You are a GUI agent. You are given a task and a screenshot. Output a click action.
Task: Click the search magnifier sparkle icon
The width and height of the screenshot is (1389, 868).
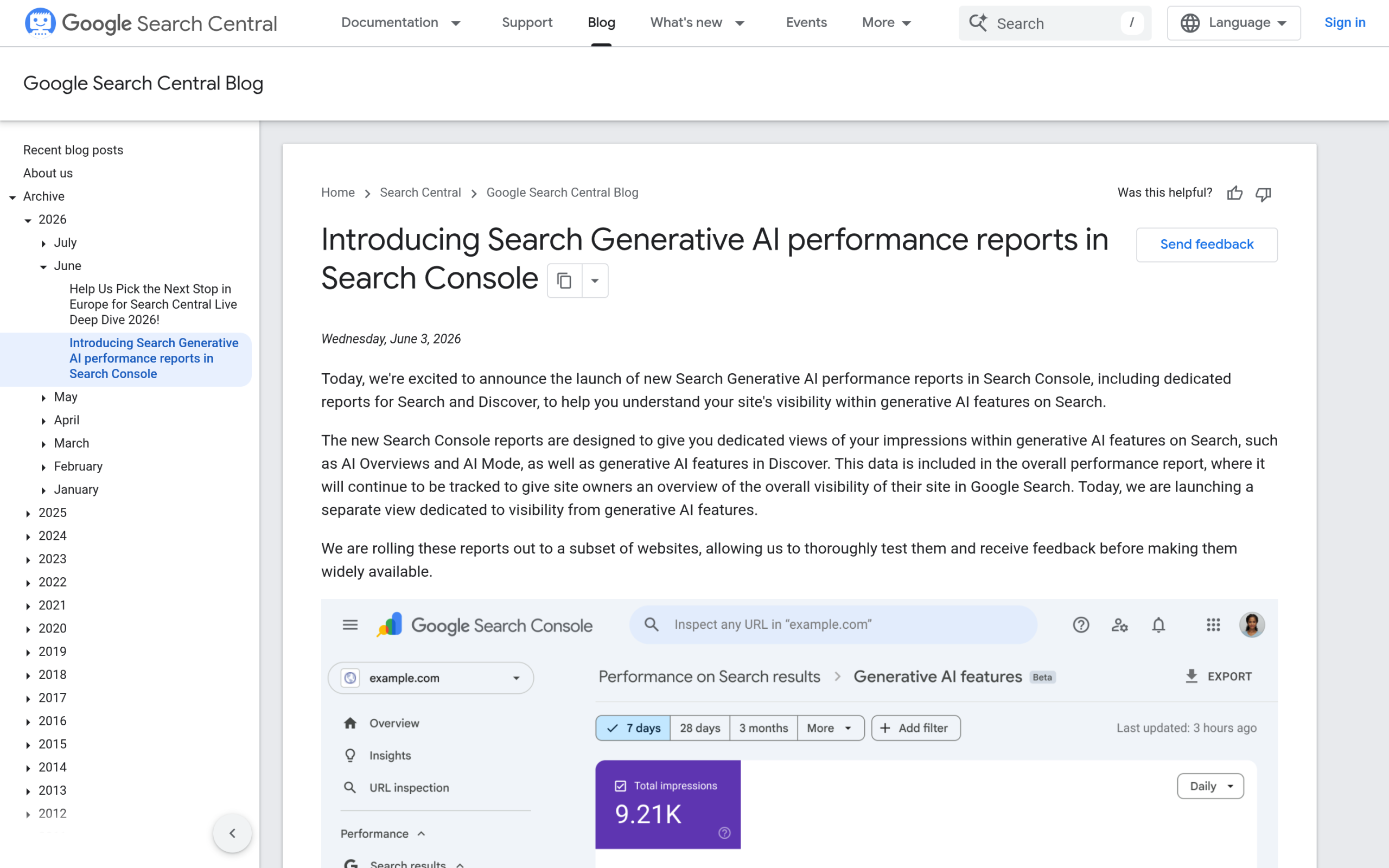(978, 23)
